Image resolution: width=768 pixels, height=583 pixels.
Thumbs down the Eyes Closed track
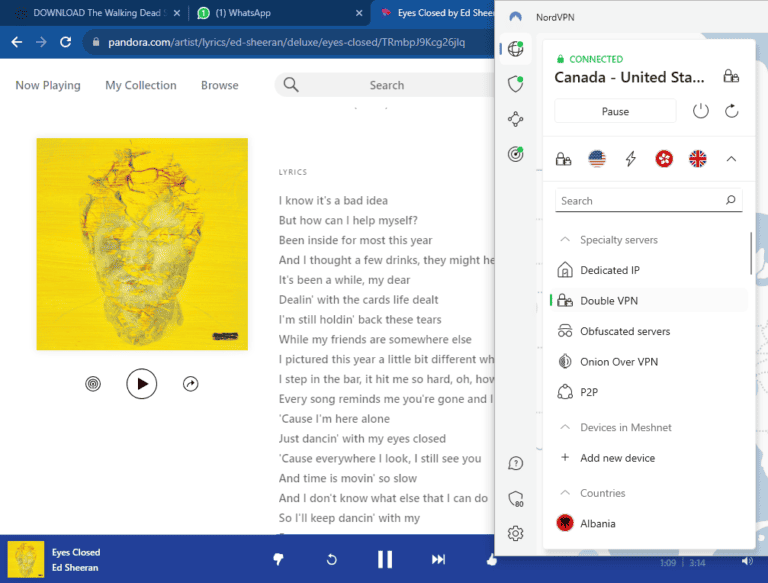coord(279,559)
